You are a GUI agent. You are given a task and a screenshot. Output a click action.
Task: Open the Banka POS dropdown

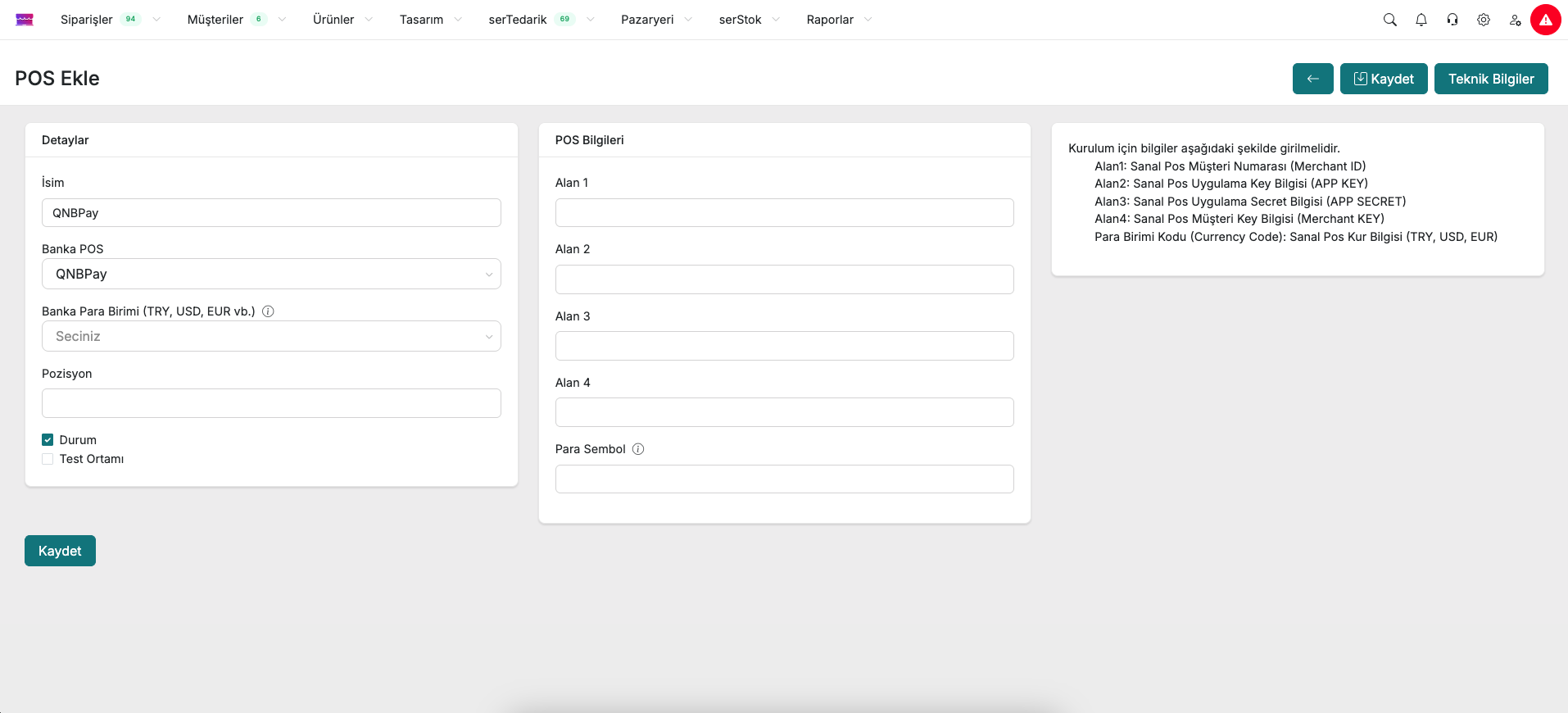pos(271,274)
